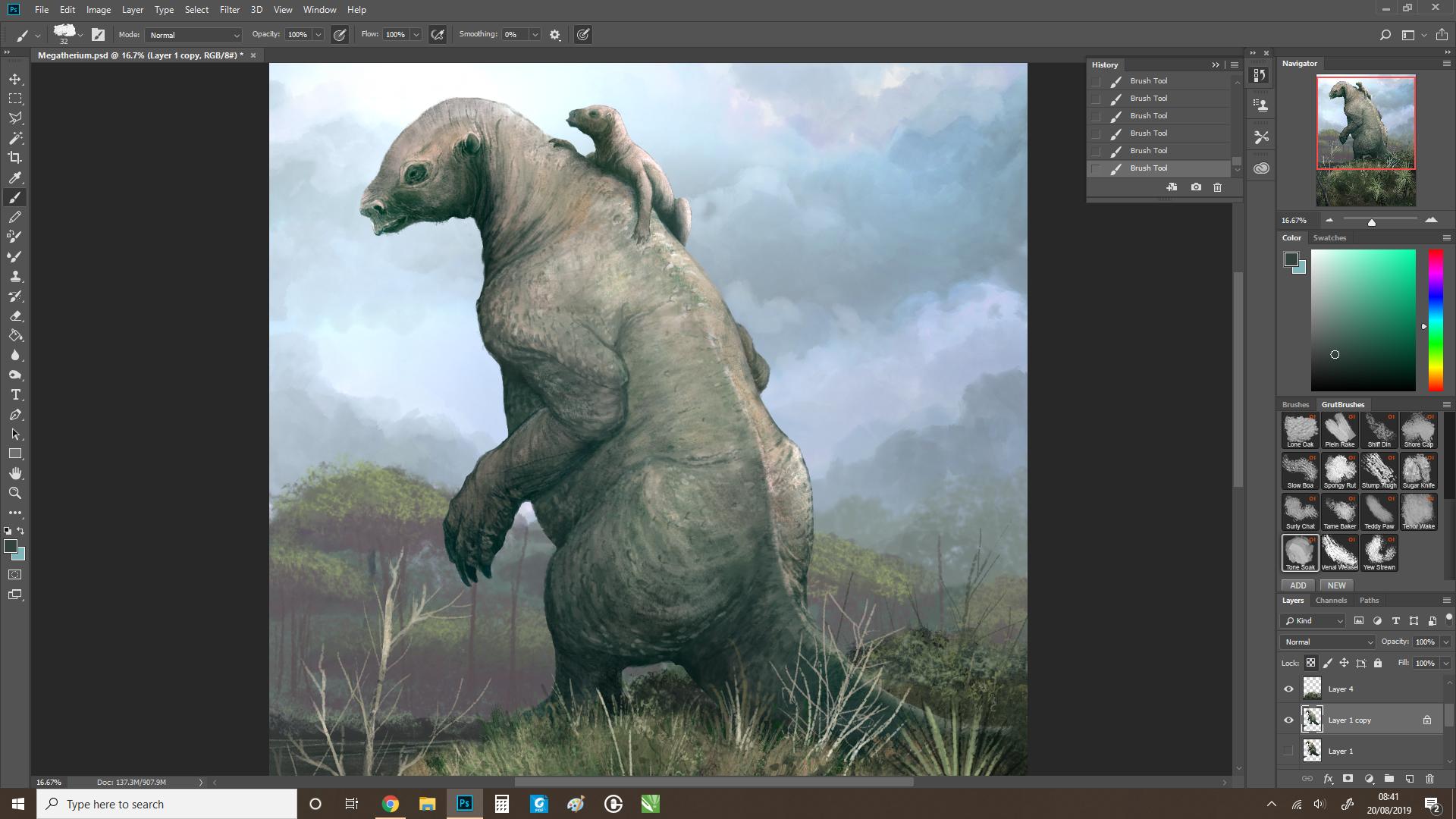Click the ADD button in GrutBrushes
Image resolution: width=1456 pixels, height=819 pixels.
click(x=1298, y=585)
